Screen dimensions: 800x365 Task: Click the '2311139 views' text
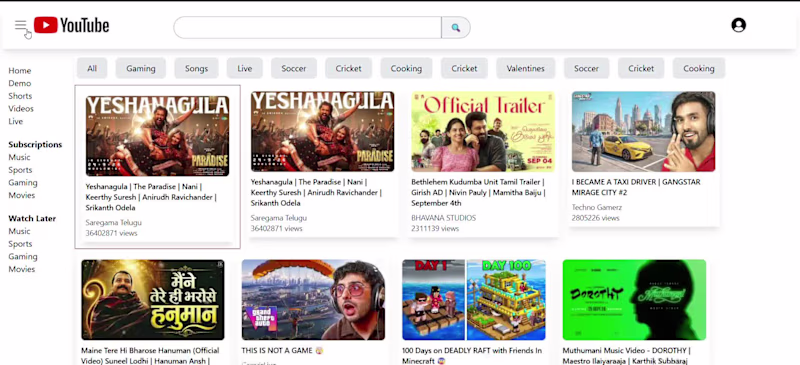[435, 229]
